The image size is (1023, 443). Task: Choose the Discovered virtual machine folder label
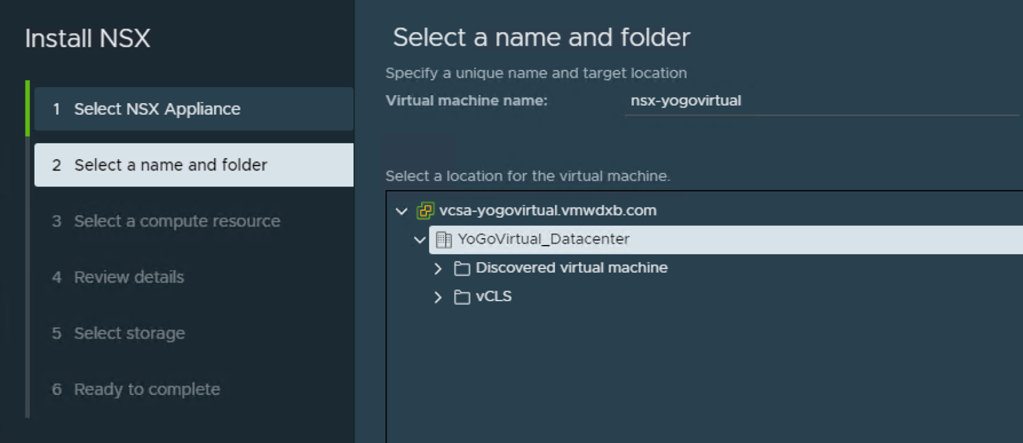(x=571, y=268)
